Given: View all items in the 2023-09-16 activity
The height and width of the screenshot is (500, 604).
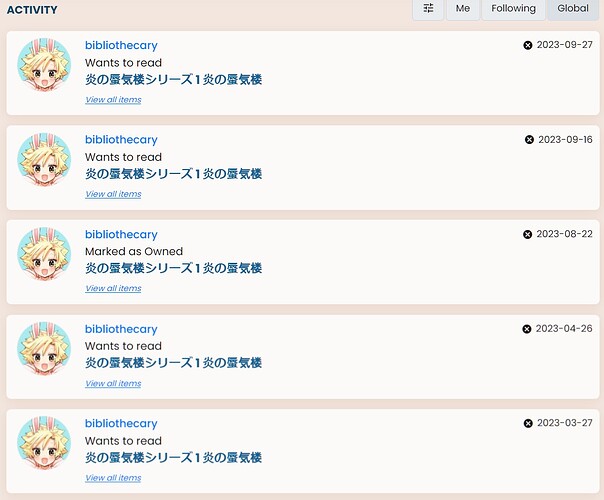Looking at the screenshot, I should point(113,194).
